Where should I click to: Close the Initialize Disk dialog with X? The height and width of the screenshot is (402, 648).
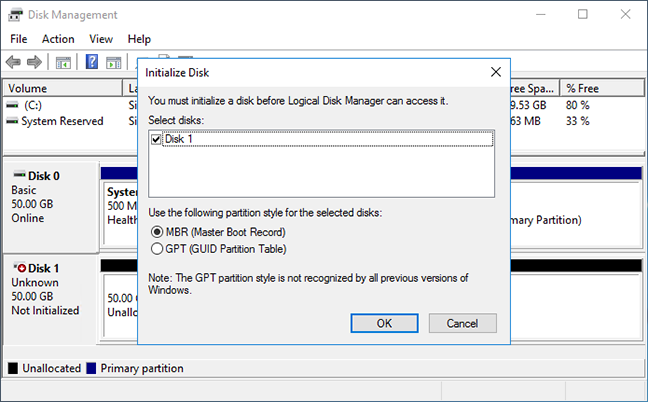496,72
